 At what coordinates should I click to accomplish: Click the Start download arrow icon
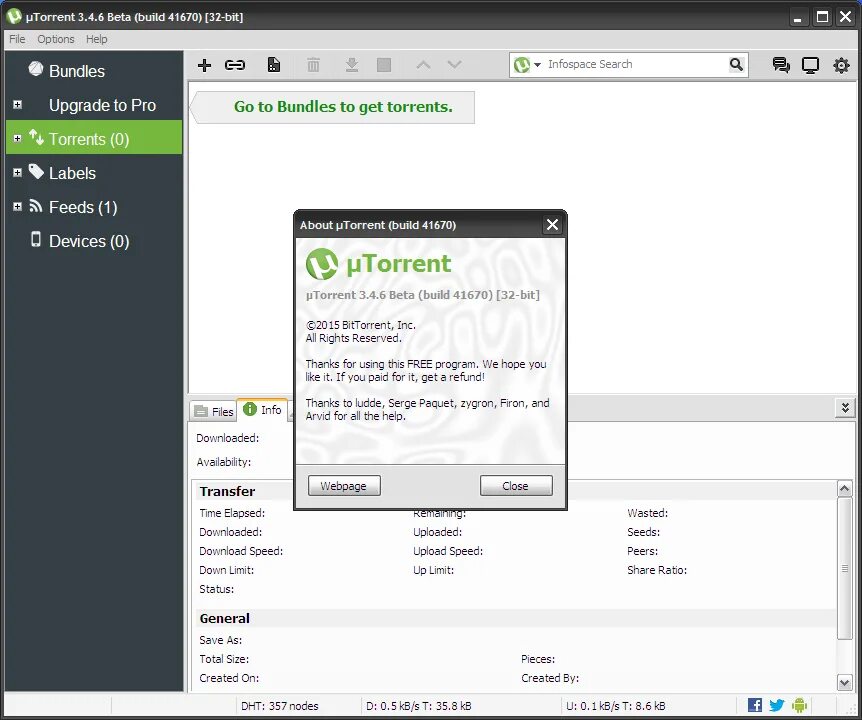coord(352,65)
